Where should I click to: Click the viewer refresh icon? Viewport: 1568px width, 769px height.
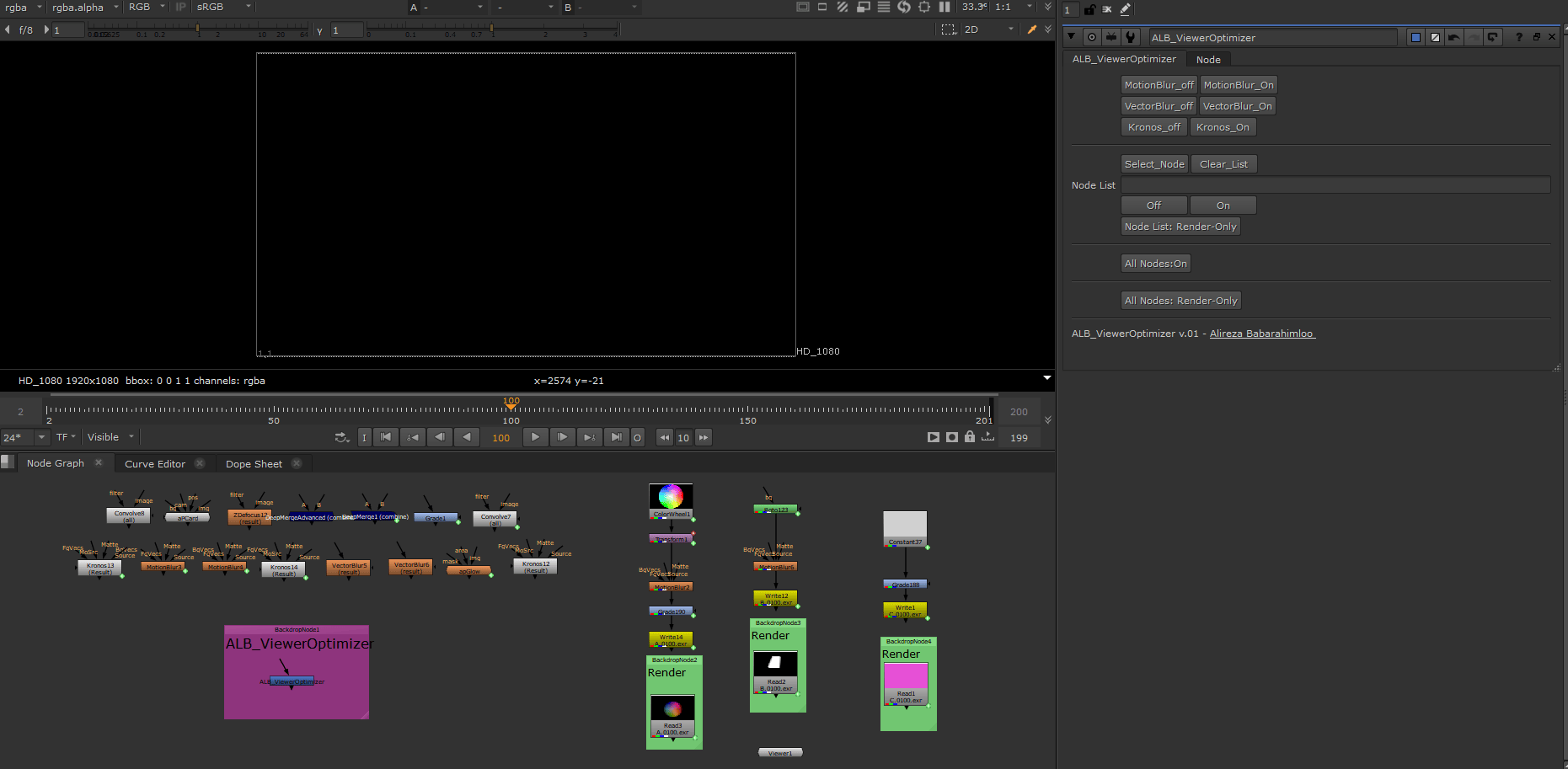(904, 7)
